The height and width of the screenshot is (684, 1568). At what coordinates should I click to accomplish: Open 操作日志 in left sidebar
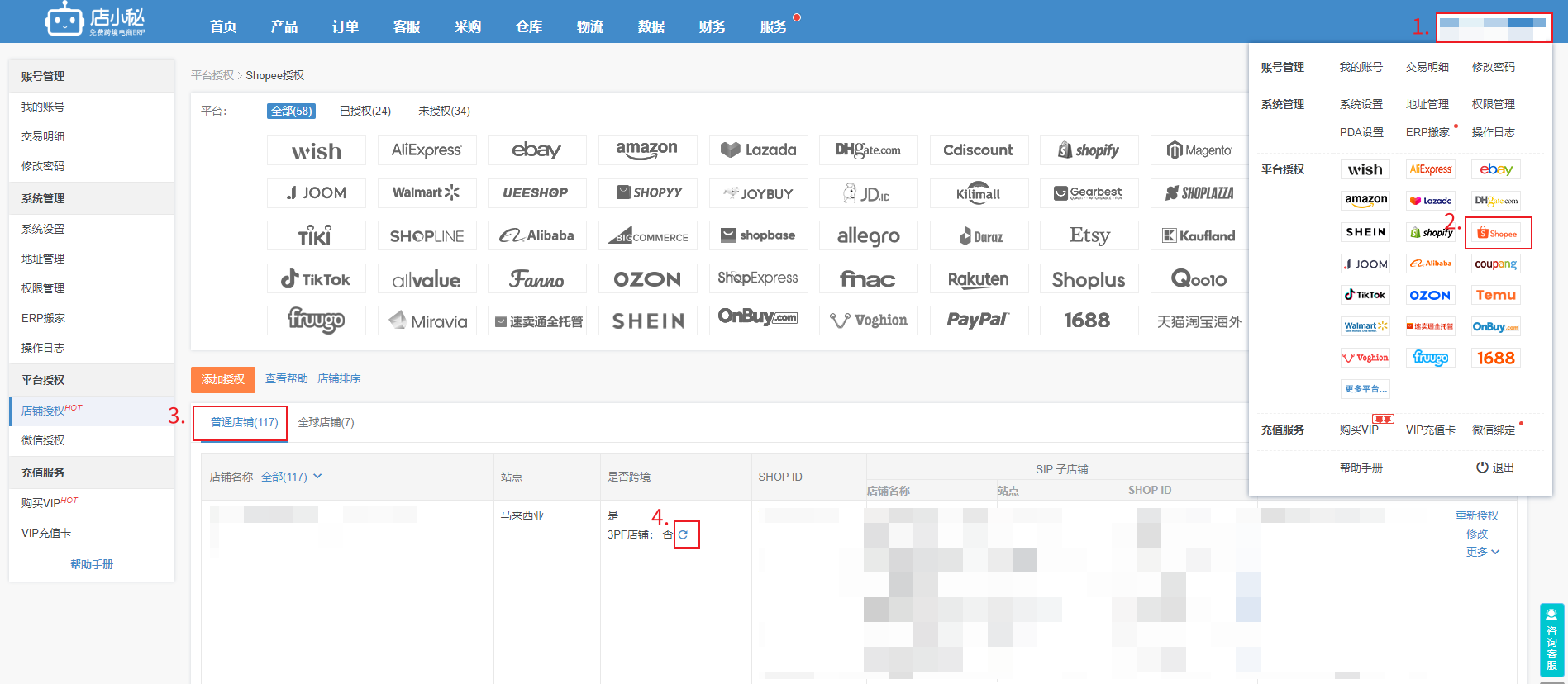pyautogui.click(x=43, y=348)
